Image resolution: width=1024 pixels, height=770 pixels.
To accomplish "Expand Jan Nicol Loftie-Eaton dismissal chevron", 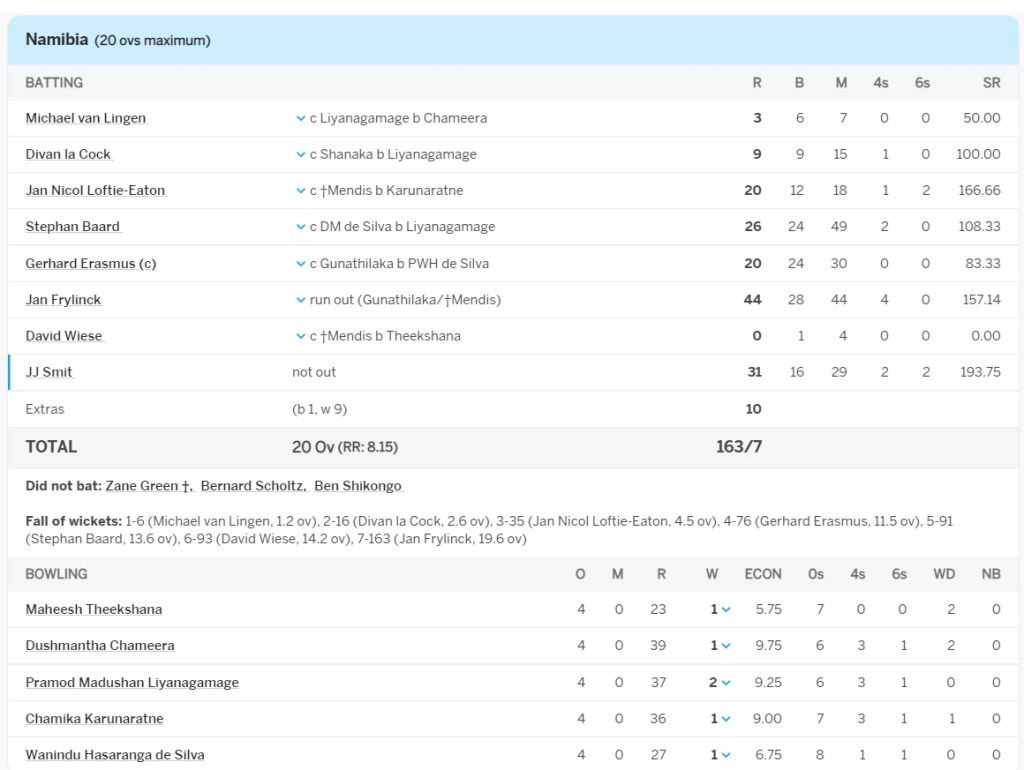I will point(300,191).
